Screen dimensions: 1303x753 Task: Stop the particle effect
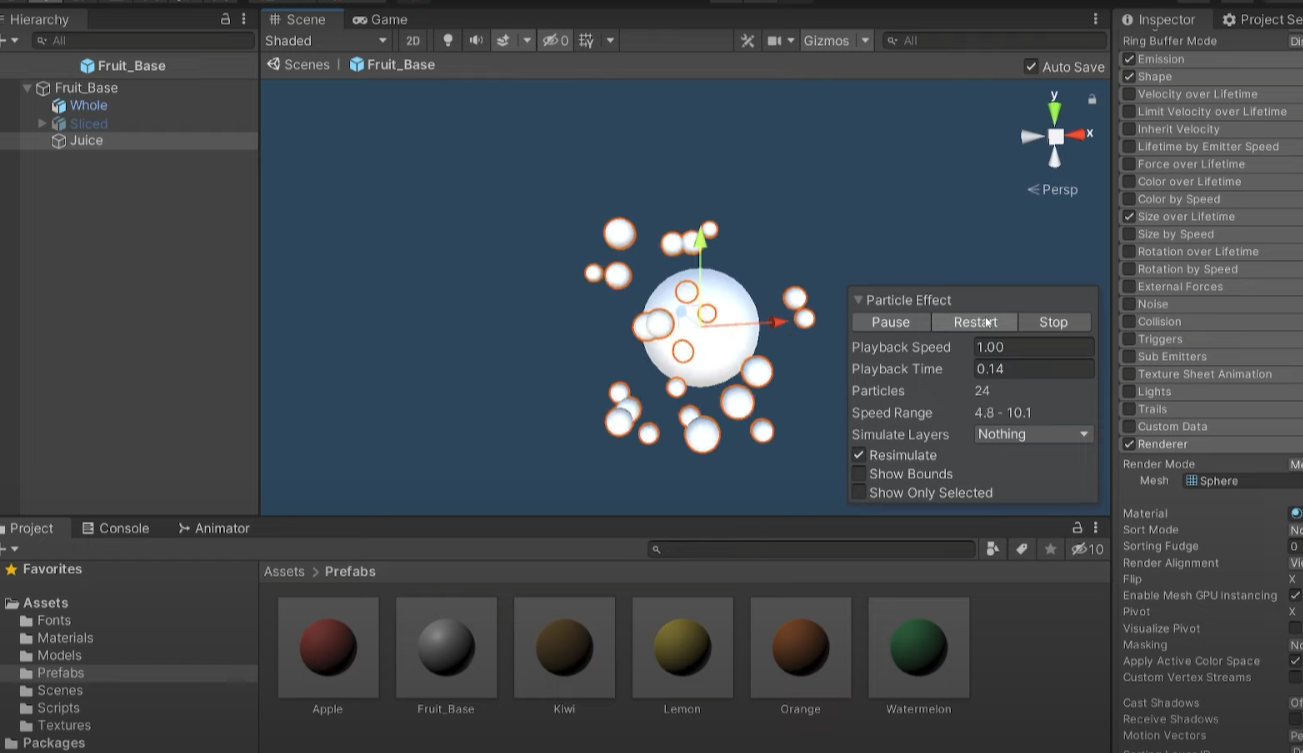pos(1053,322)
